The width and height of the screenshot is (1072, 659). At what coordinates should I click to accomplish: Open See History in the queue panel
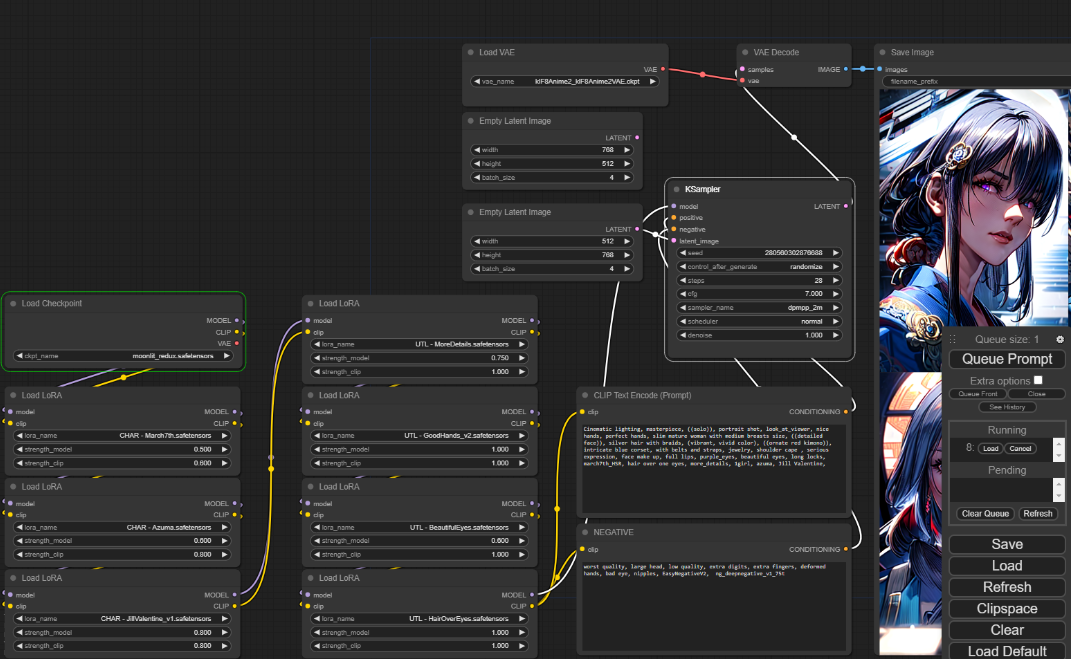click(1007, 407)
